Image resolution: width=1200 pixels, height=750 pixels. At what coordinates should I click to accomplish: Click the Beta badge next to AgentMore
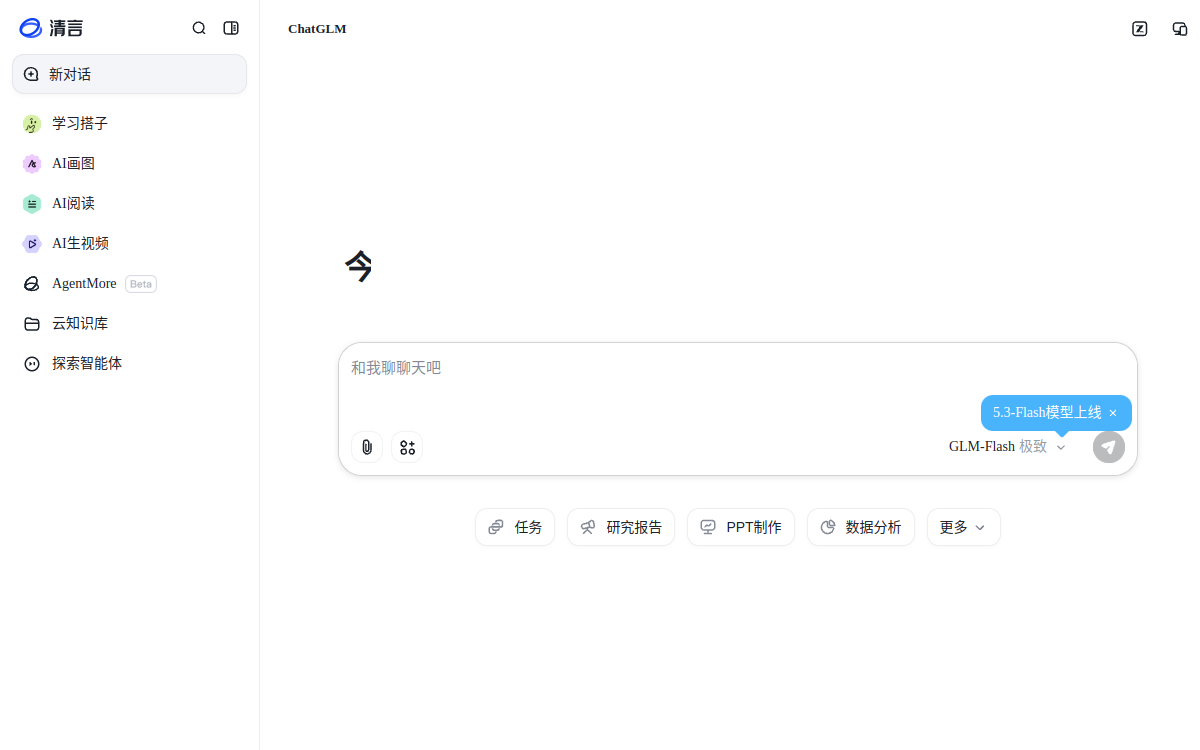[141, 284]
